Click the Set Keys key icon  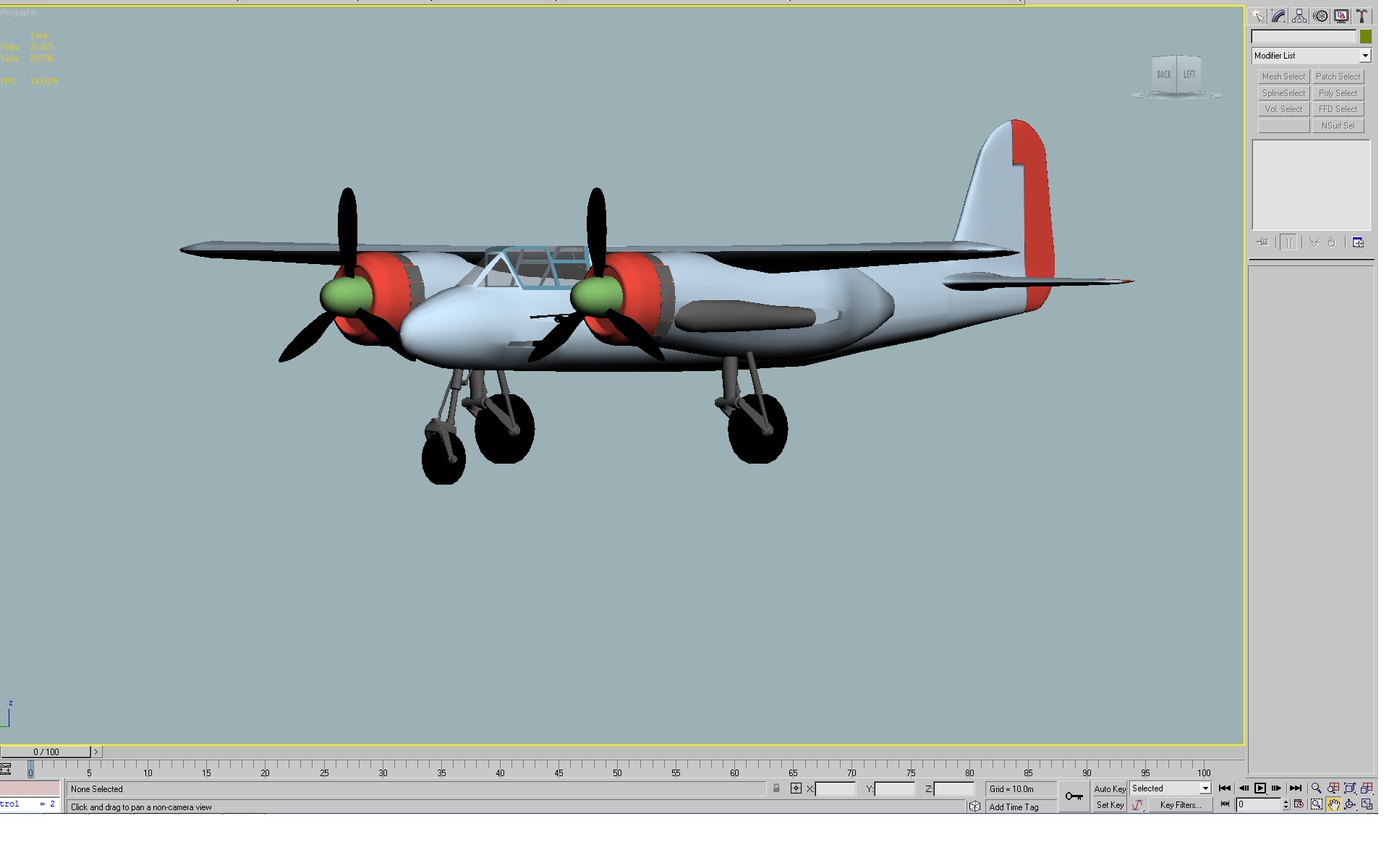1074,796
